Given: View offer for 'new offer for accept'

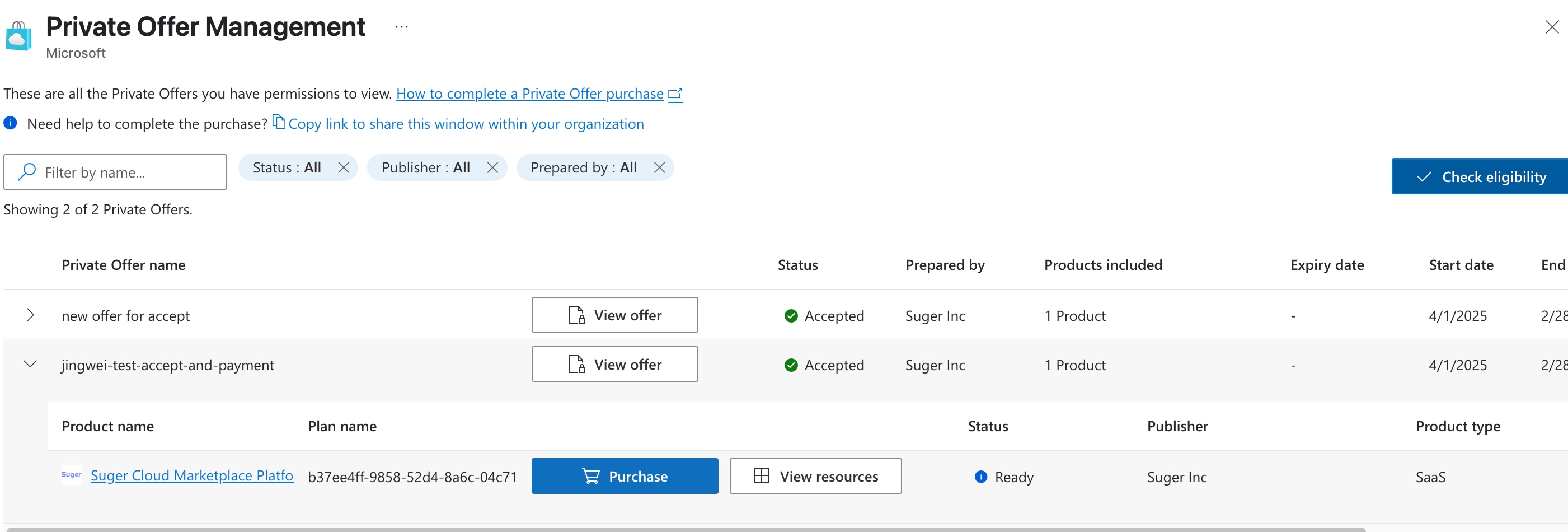Looking at the screenshot, I should (x=615, y=315).
